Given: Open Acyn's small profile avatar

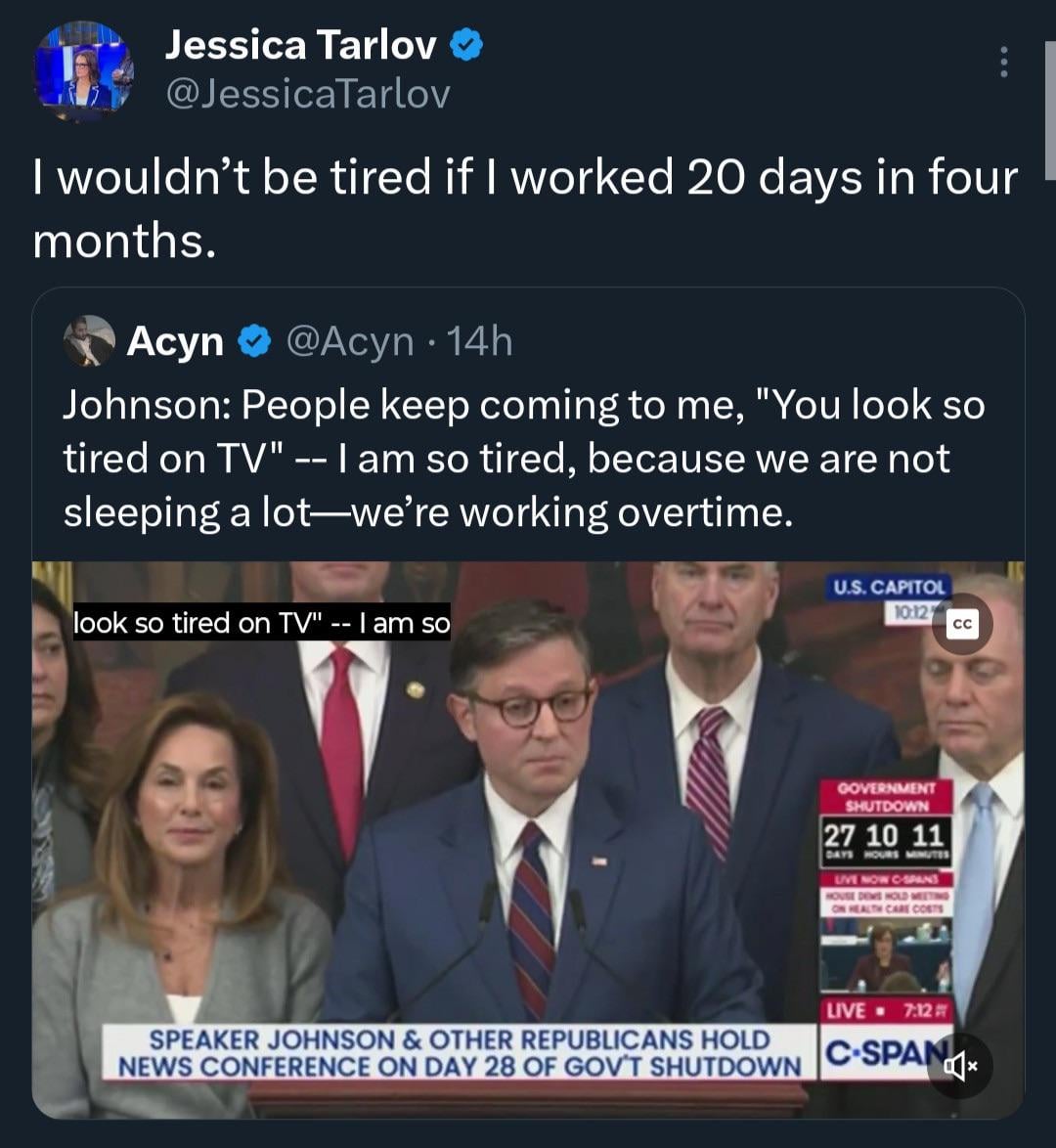Looking at the screenshot, I should click(88, 341).
